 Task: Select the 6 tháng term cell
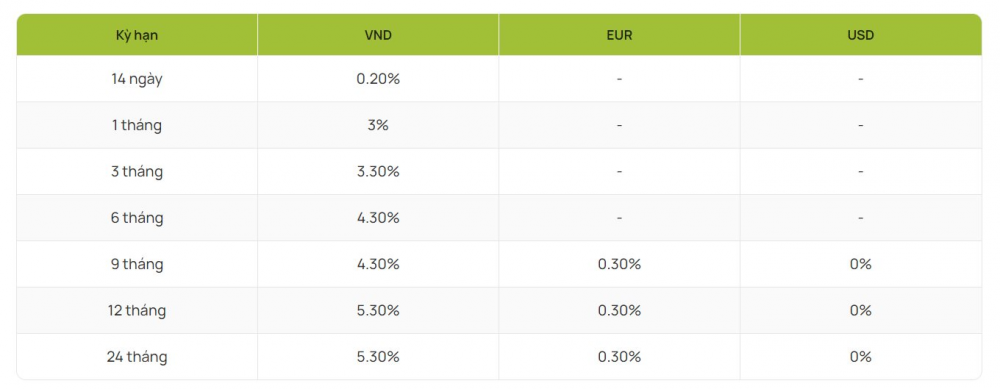[x=137, y=218]
